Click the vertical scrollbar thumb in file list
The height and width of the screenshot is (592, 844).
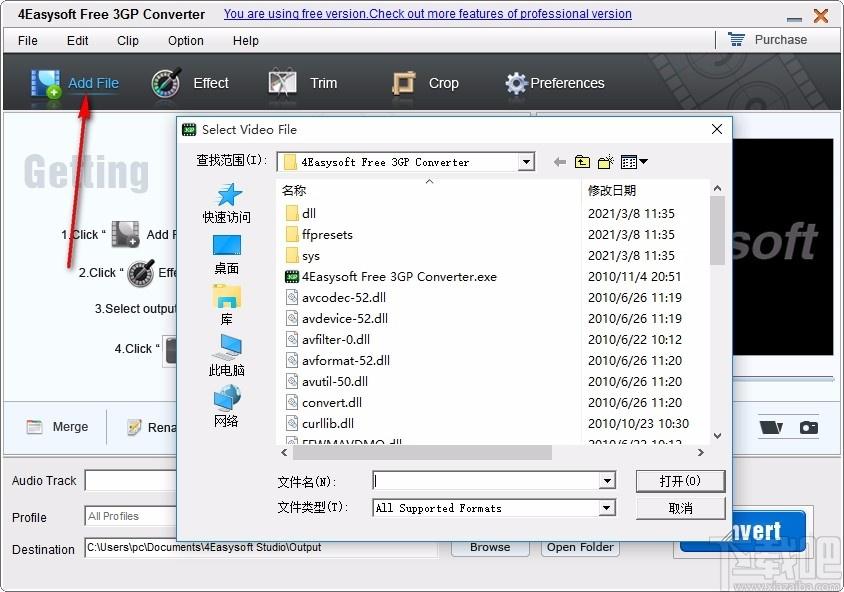coord(717,230)
